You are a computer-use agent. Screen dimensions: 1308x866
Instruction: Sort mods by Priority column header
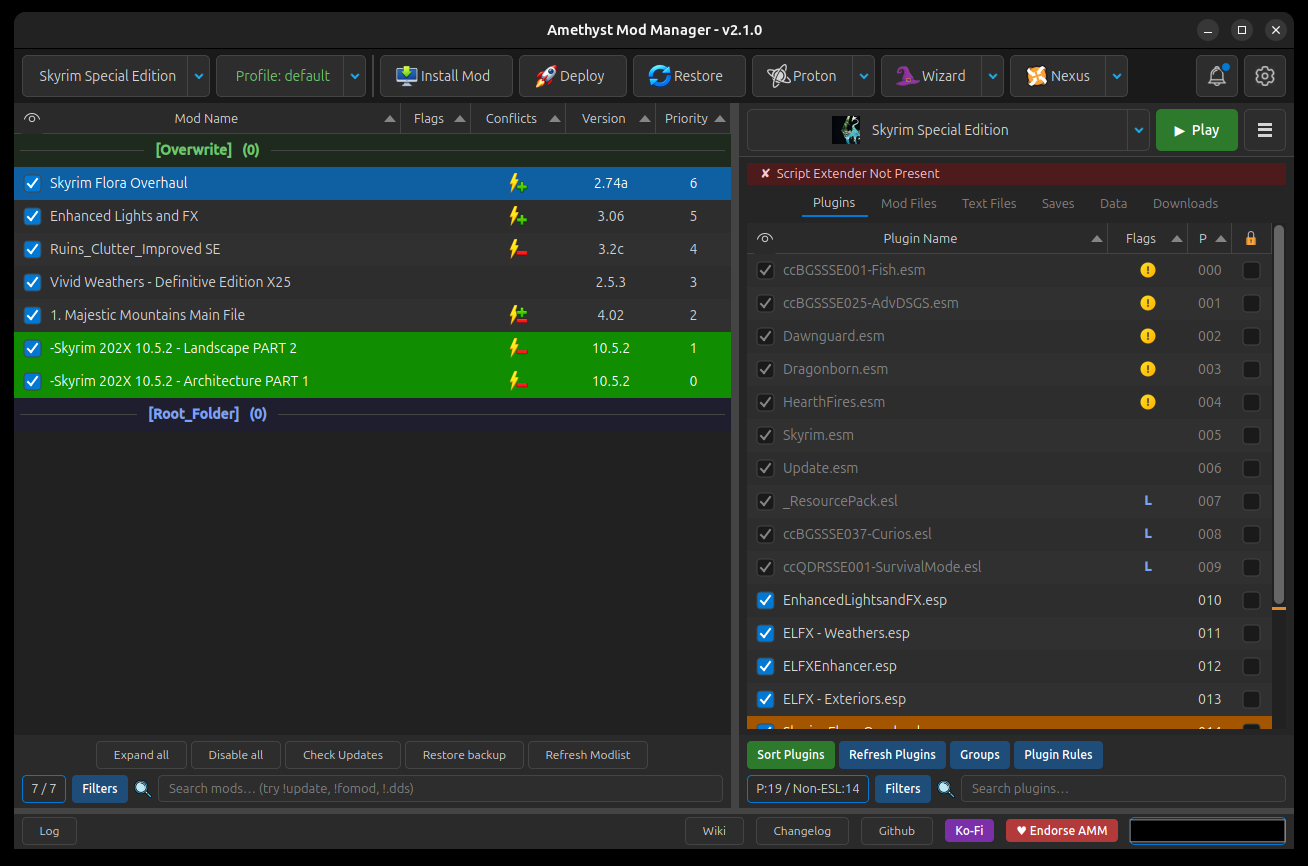coord(693,118)
